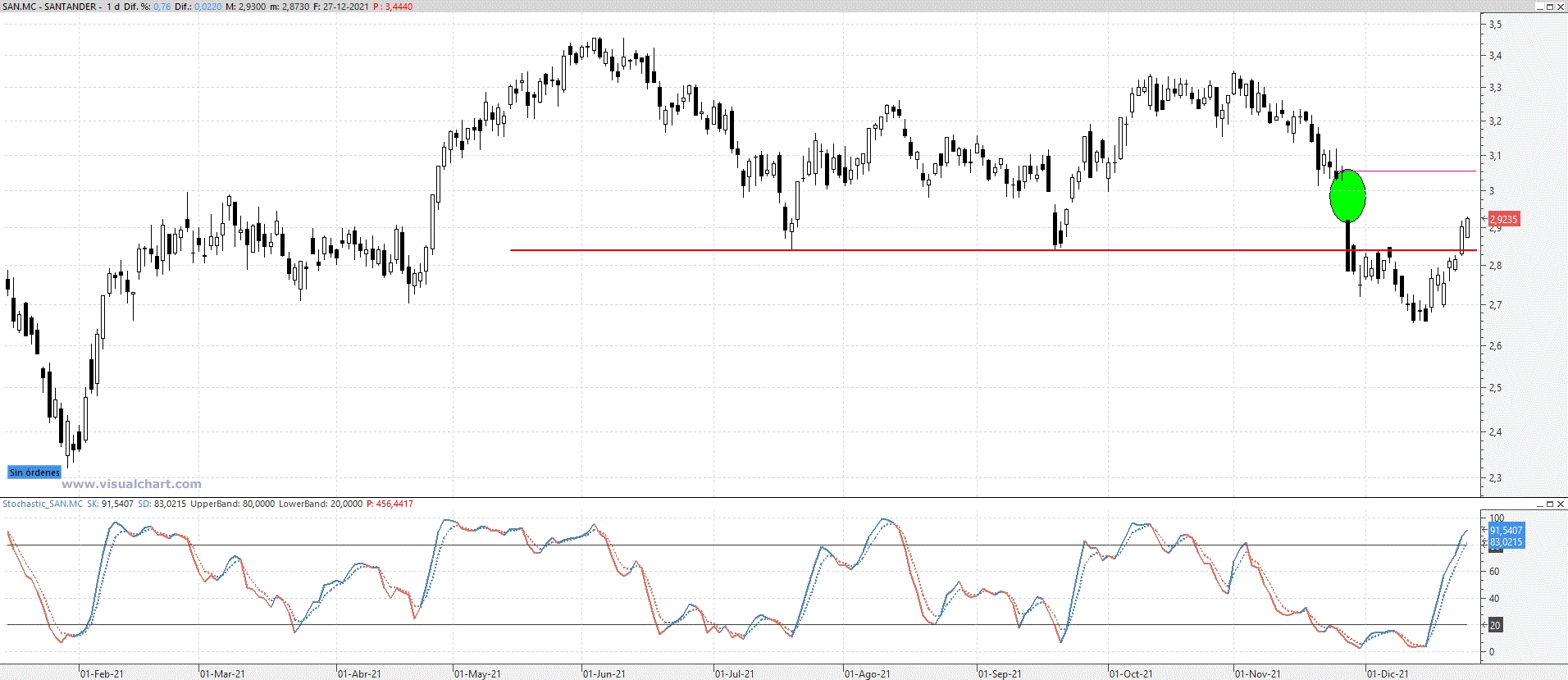Click the blue 91,5407 stochastic value tag
1568x680 pixels.
click(1506, 531)
